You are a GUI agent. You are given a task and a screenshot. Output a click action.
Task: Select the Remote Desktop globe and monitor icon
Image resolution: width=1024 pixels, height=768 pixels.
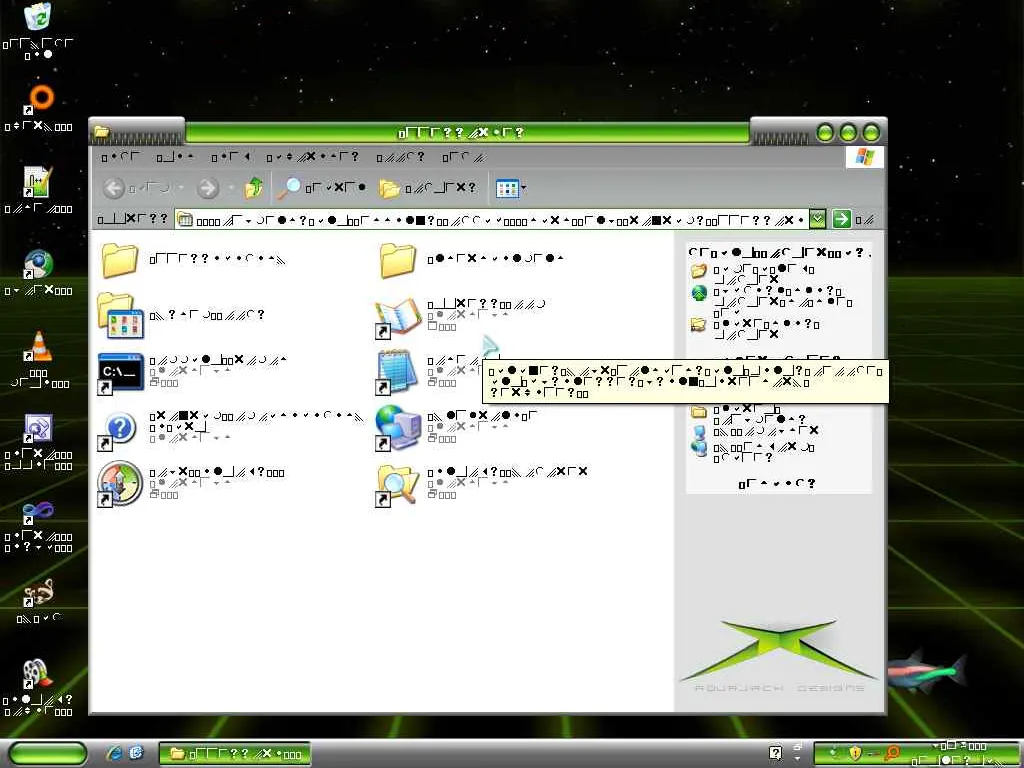click(397, 428)
